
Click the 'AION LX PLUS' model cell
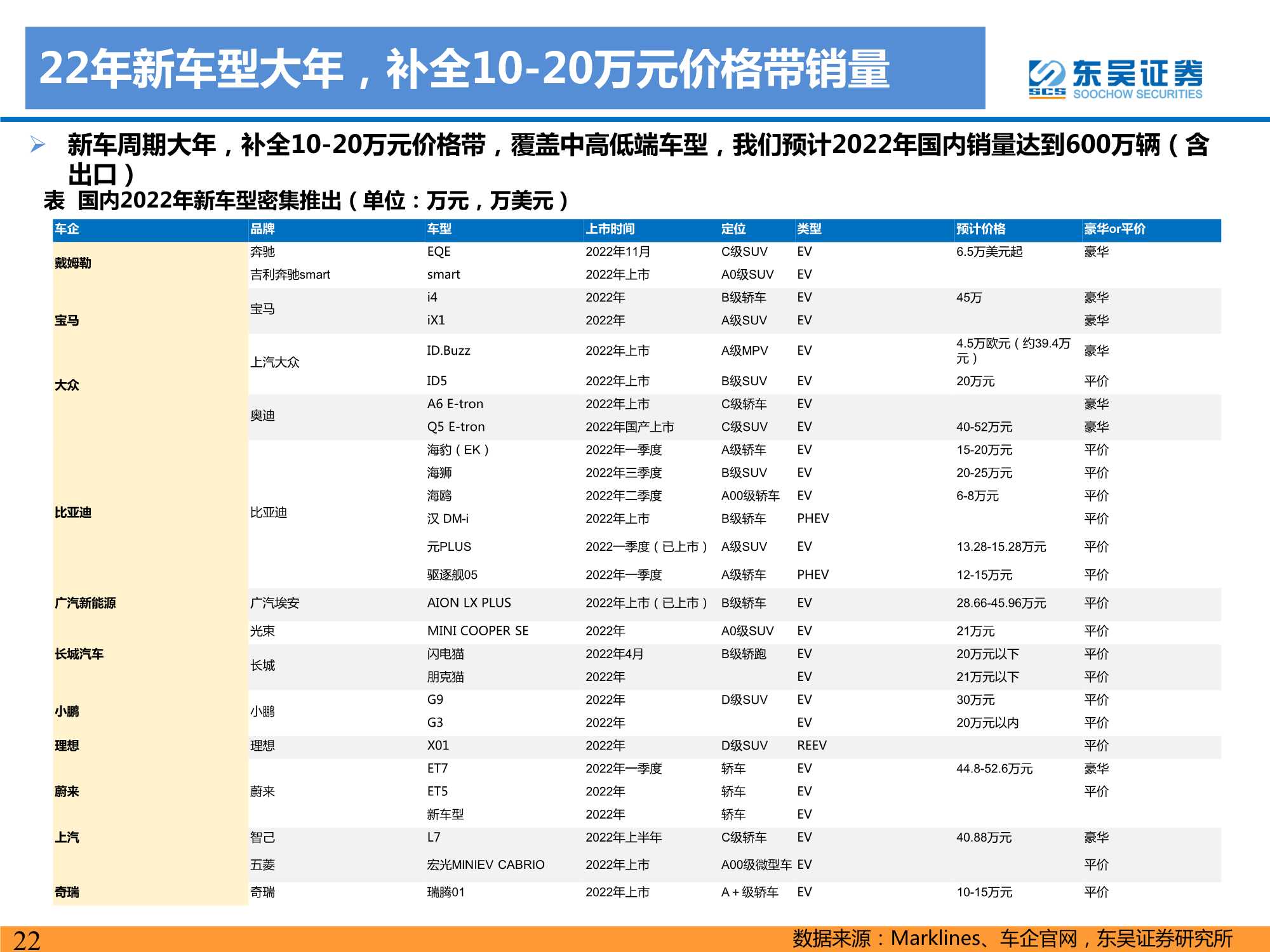point(469,603)
